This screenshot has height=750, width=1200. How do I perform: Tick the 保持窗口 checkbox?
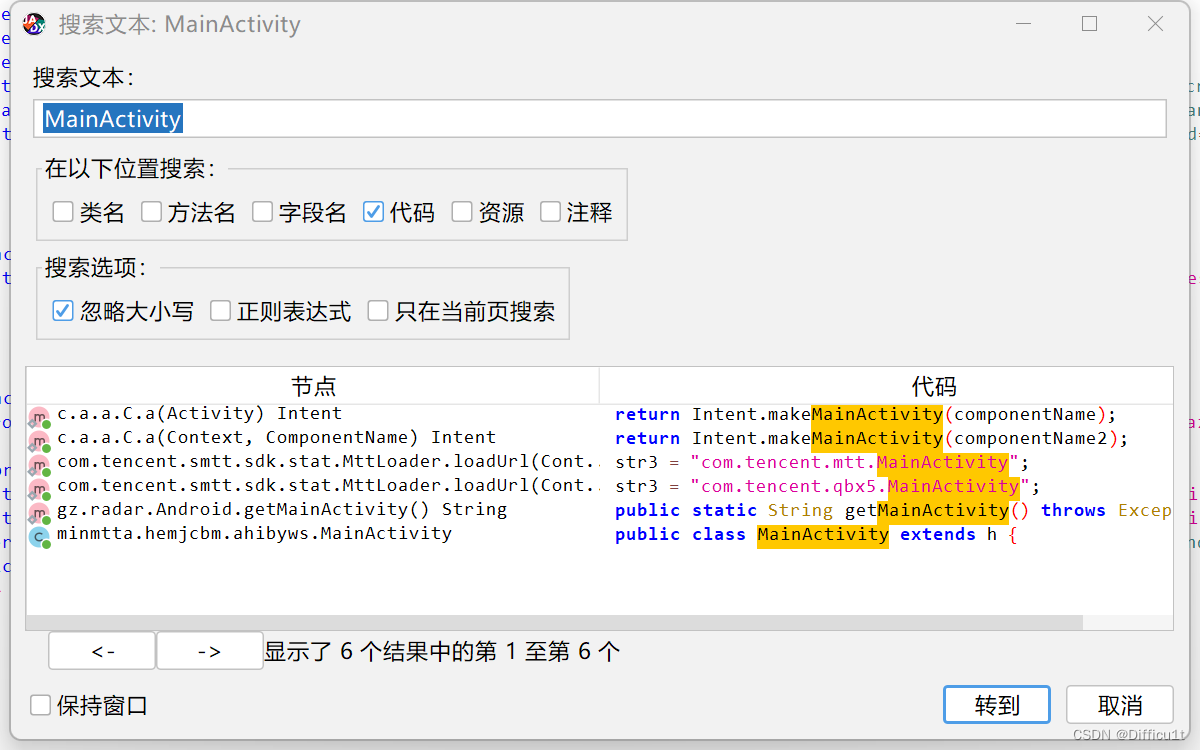[x=40, y=706]
